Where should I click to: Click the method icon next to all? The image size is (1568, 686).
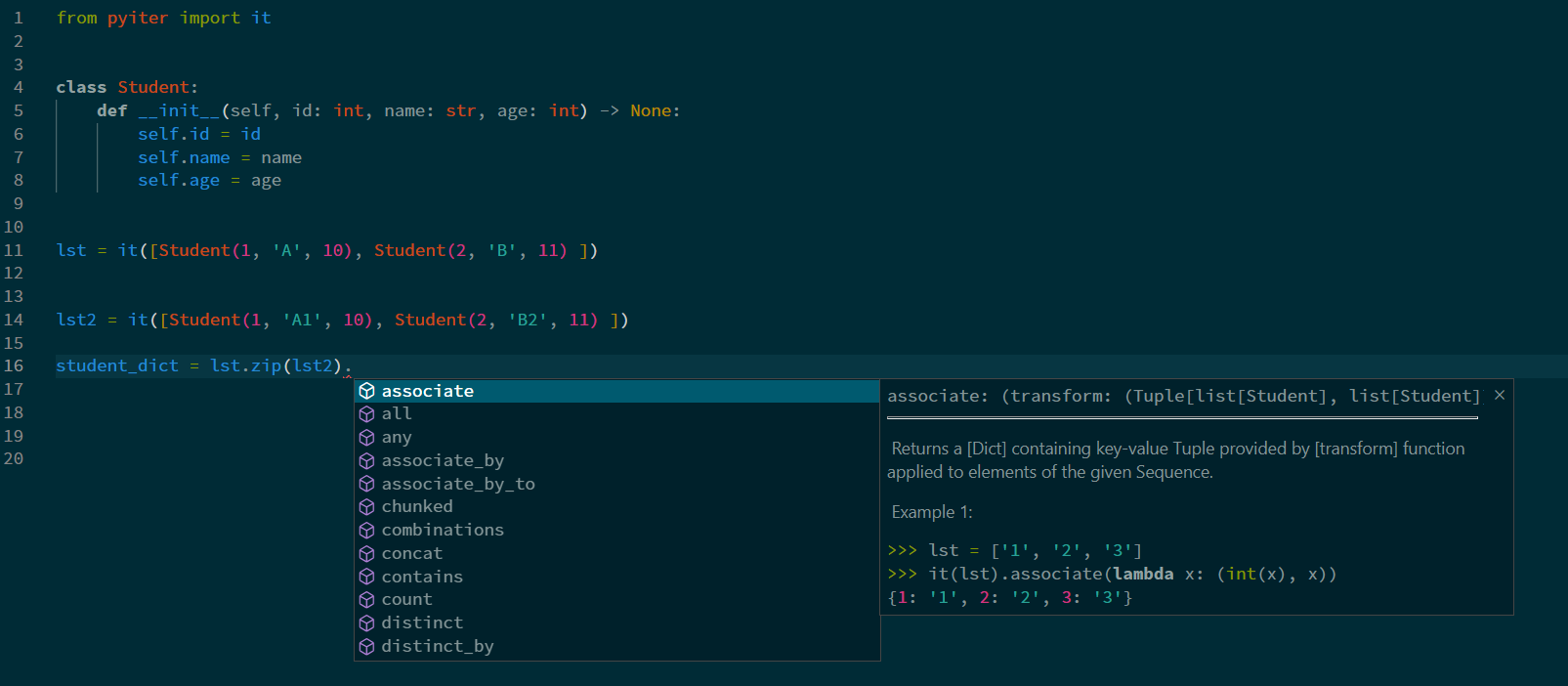(367, 414)
